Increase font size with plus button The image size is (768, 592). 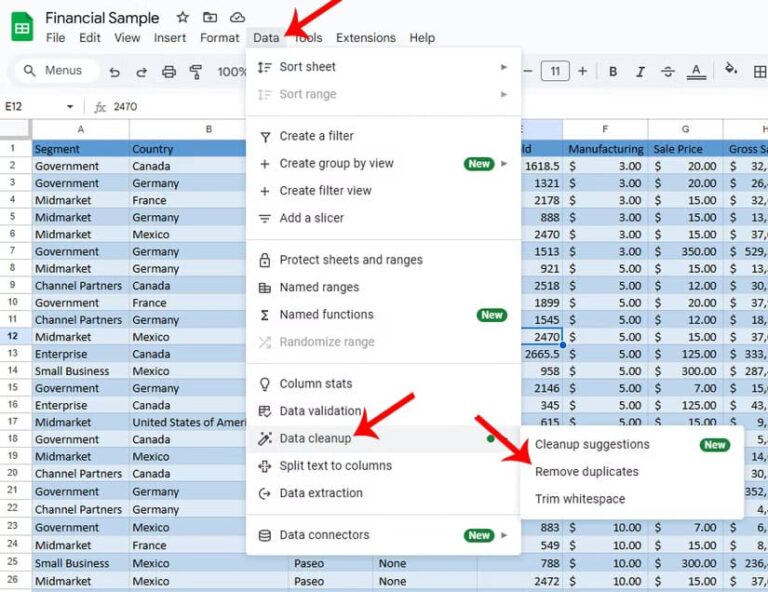[x=583, y=71]
